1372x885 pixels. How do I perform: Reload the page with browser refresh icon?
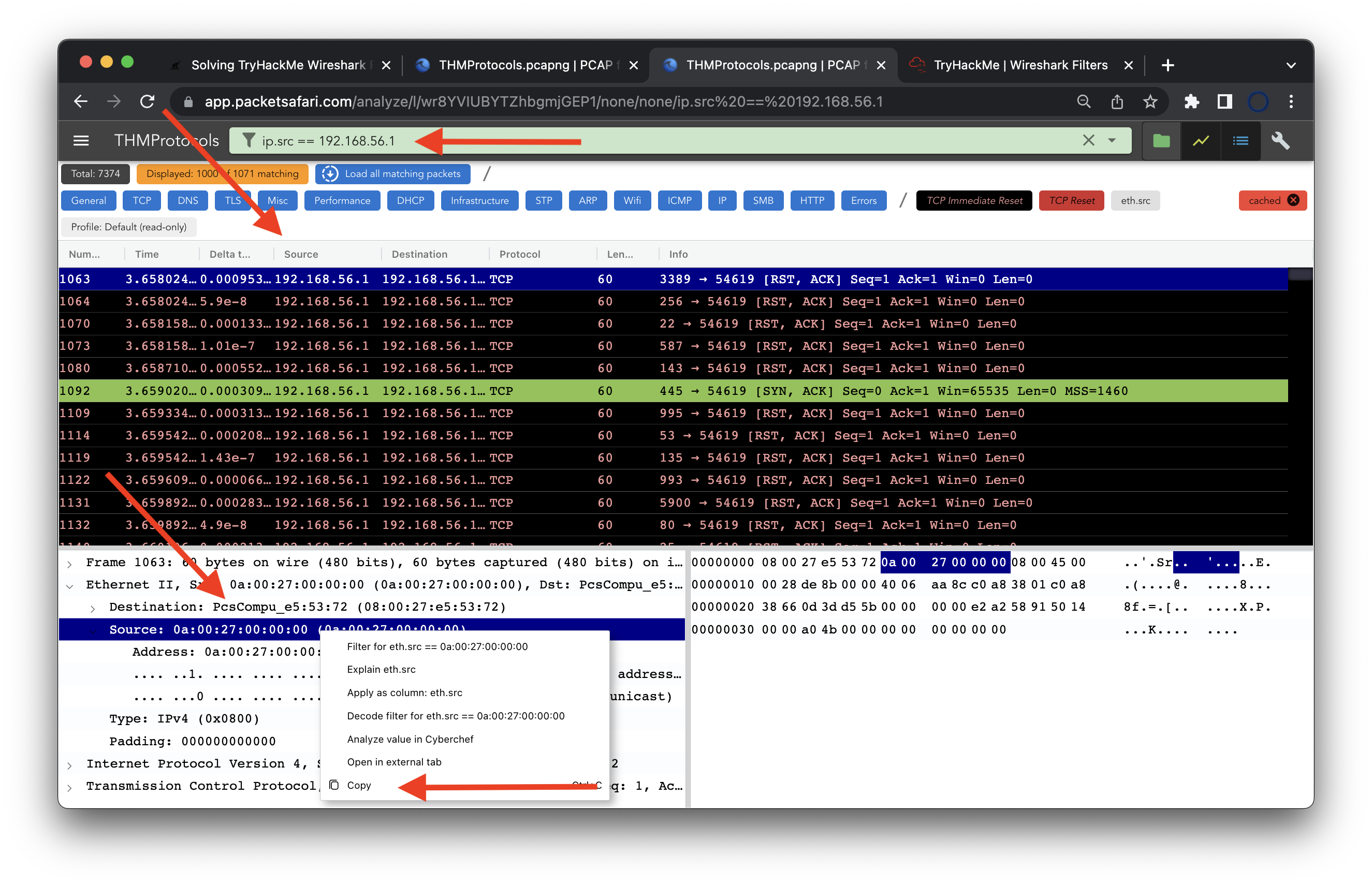[x=148, y=102]
